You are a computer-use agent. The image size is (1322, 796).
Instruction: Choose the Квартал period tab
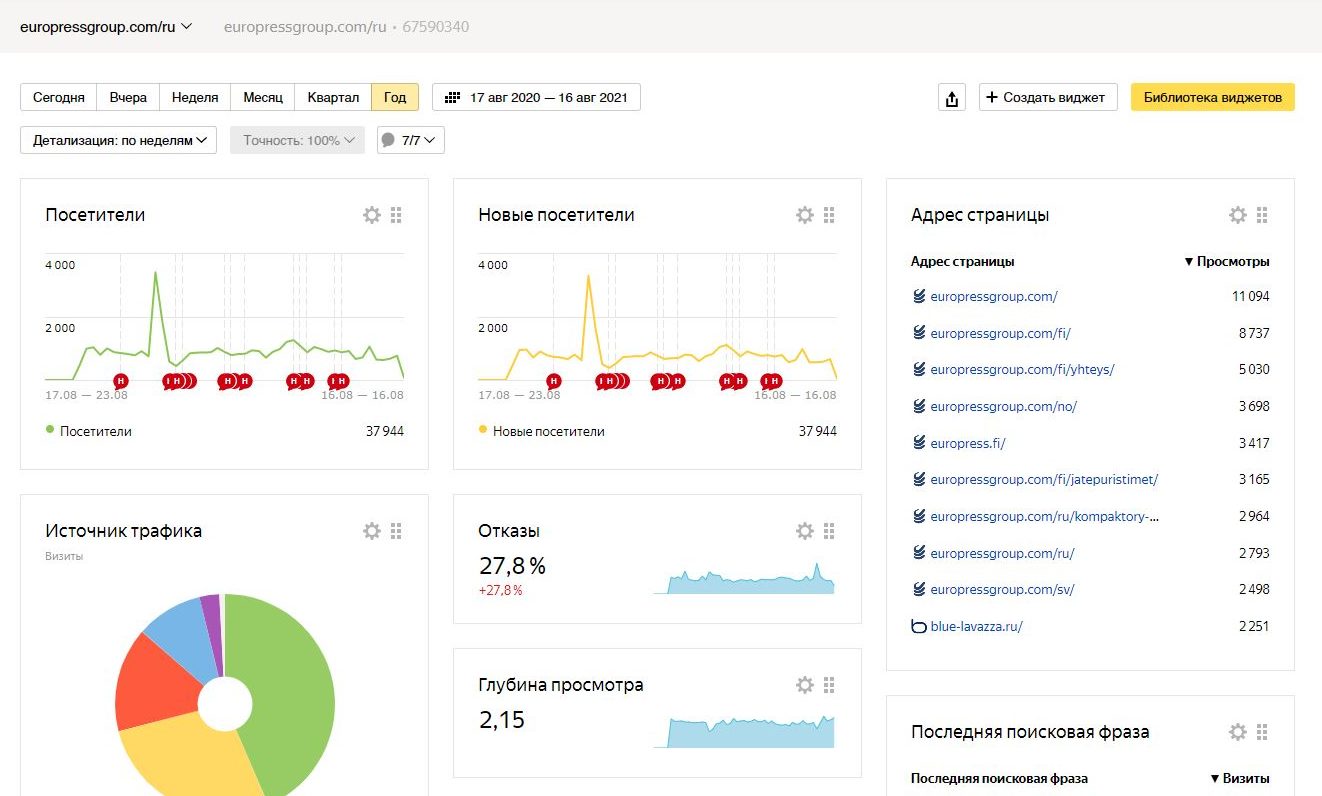pos(333,98)
